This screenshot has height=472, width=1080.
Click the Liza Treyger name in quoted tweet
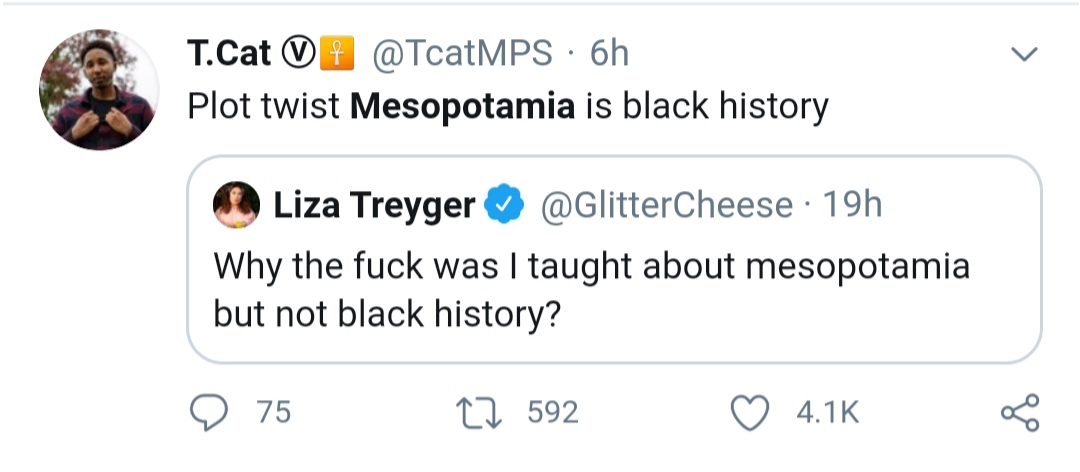pyautogui.click(x=375, y=205)
